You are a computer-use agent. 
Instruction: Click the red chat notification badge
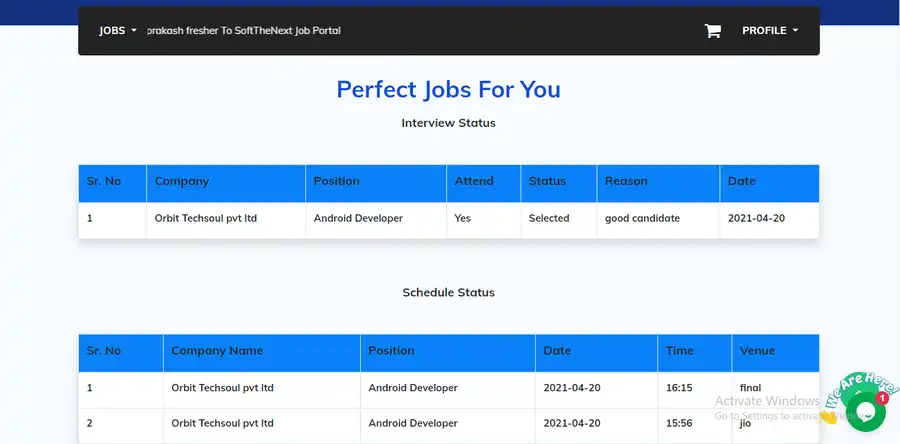(x=882, y=398)
